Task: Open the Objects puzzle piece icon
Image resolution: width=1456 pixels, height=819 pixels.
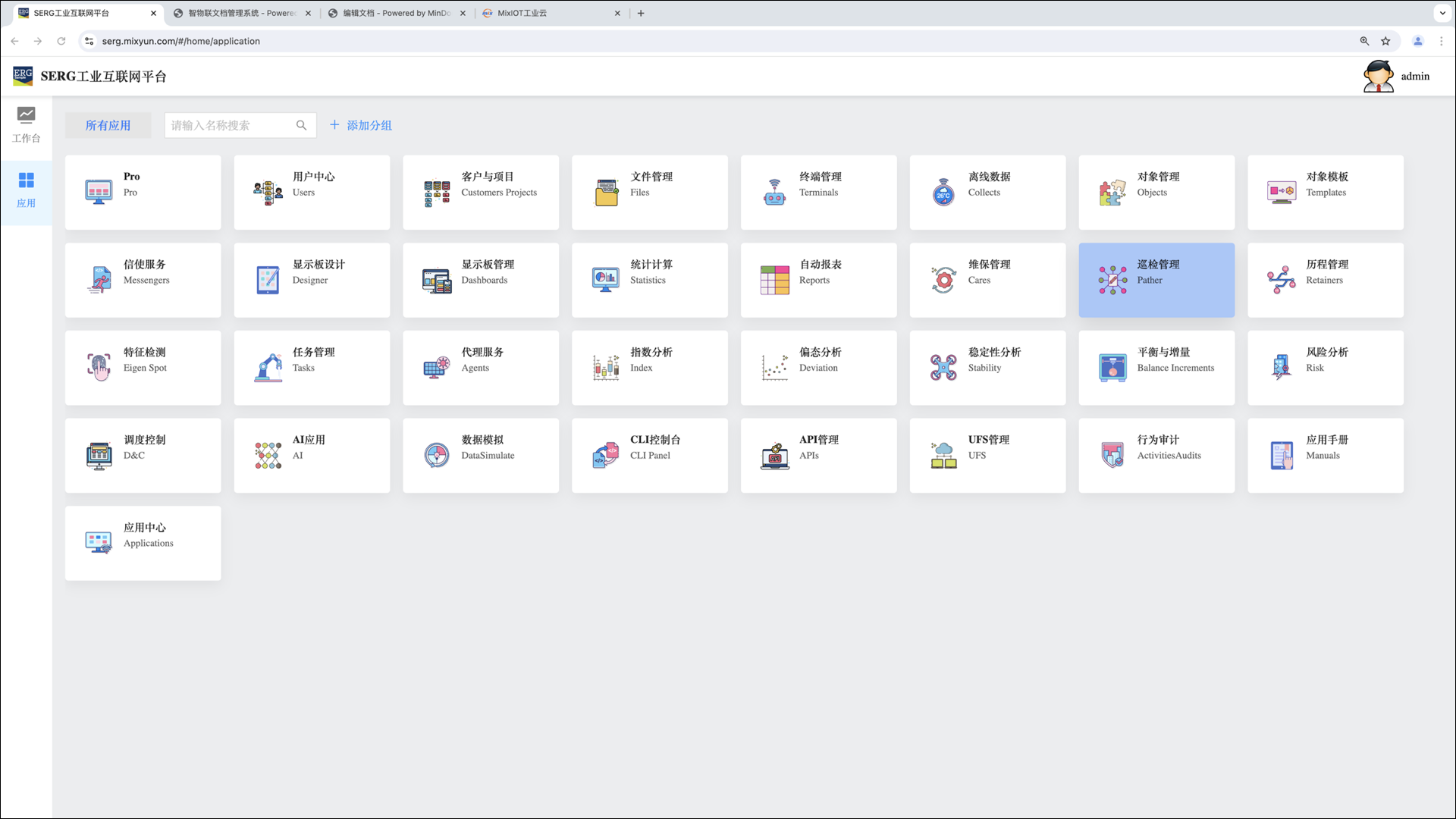Action: pyautogui.click(x=1112, y=193)
